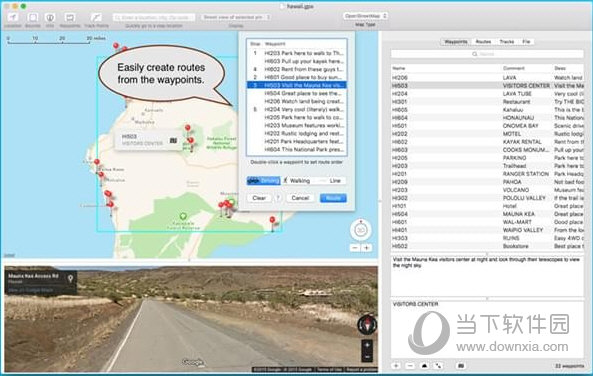Switch to the File tab
Image resolution: width=593 pixels, height=376 pixels.
tap(526, 42)
